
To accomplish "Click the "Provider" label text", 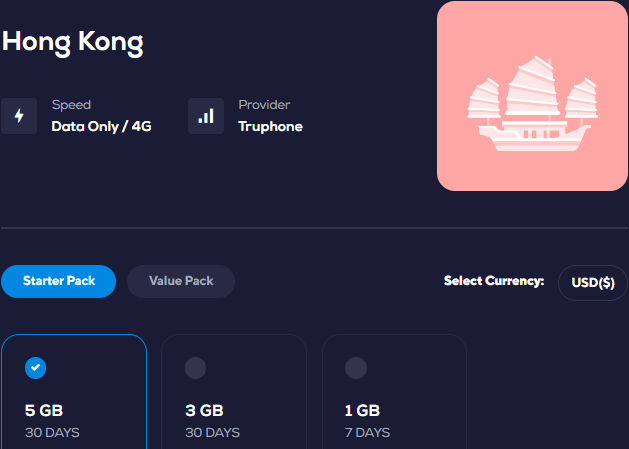I will click(x=263, y=105).
